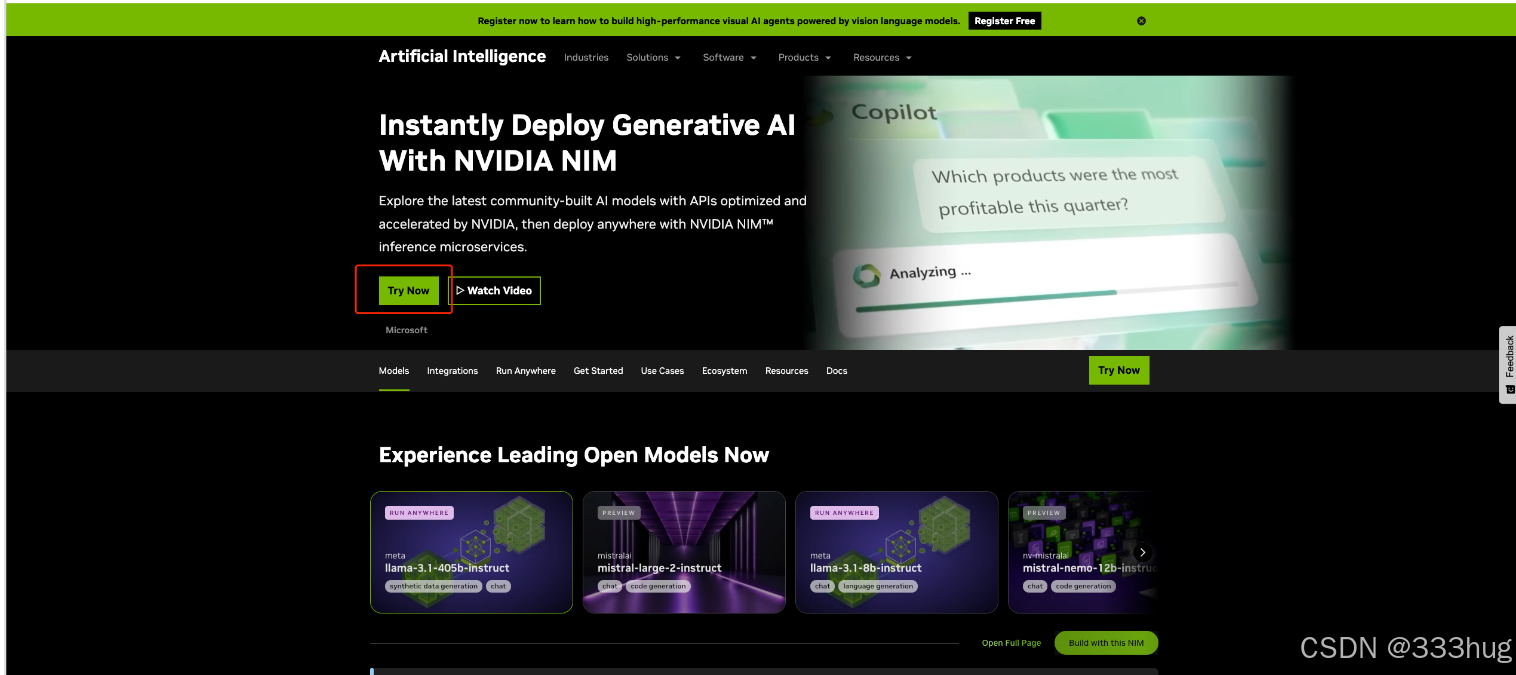Expand the Products dropdown menu
The height and width of the screenshot is (675, 1516).
pyautogui.click(x=804, y=58)
